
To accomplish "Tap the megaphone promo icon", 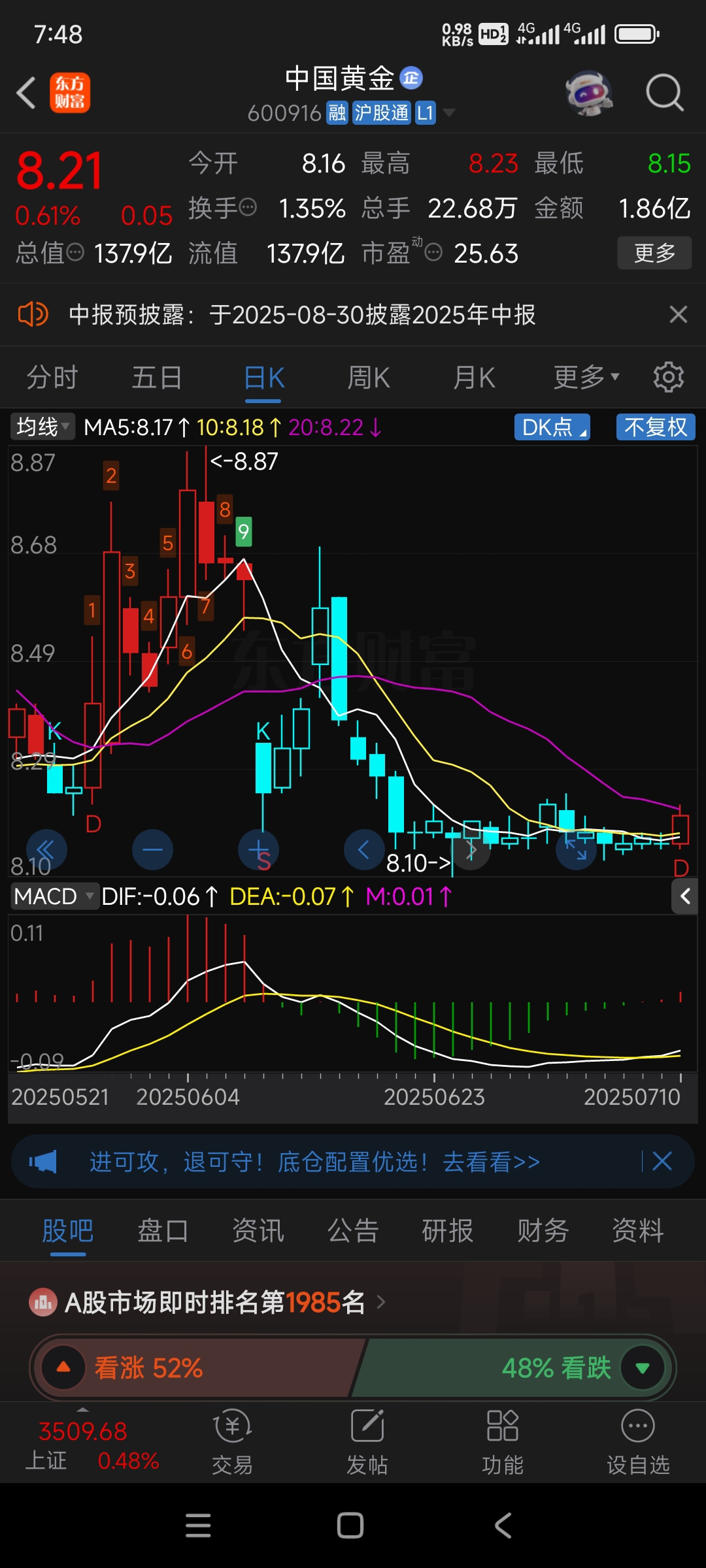I will 42,1162.
